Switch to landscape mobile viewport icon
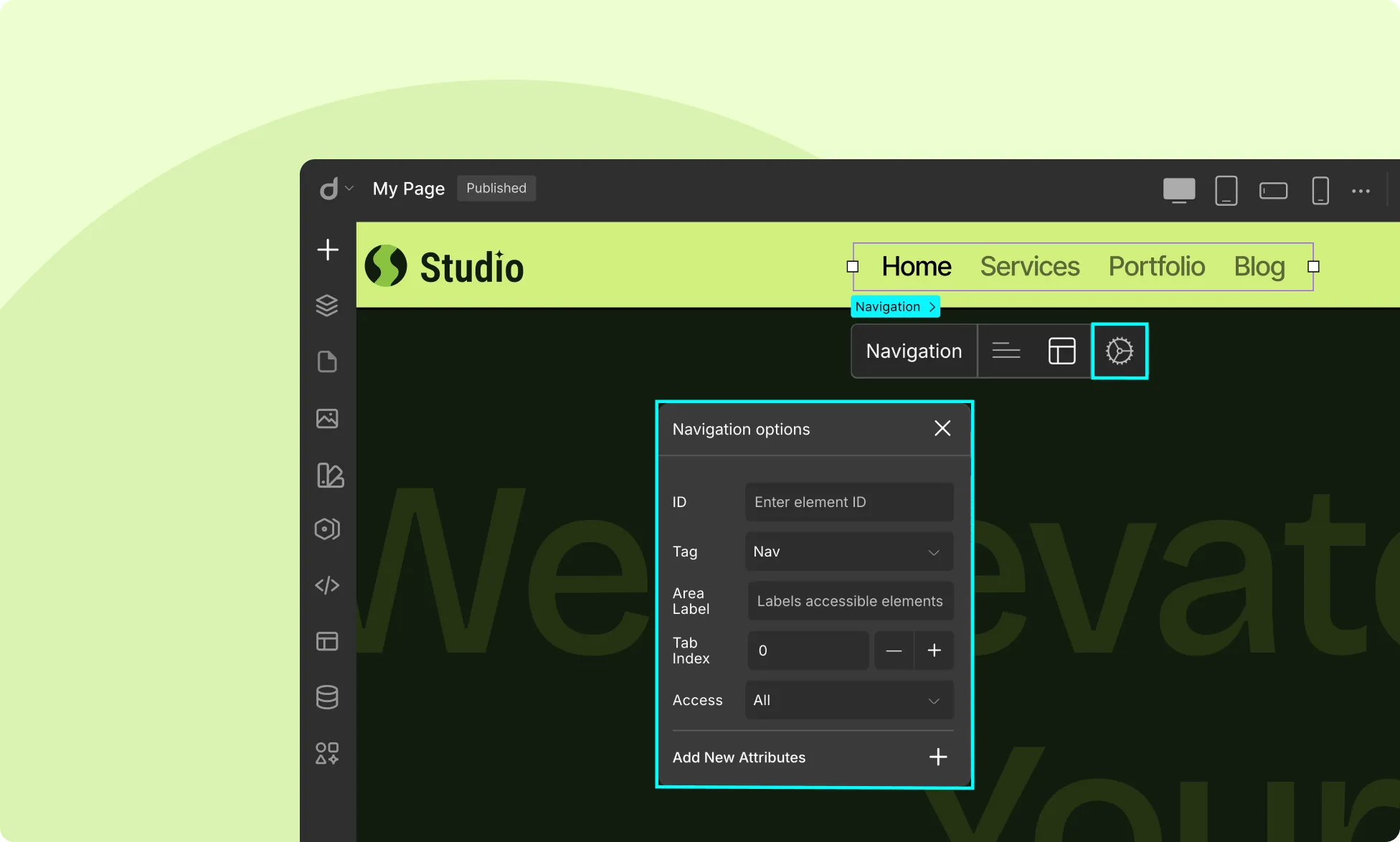Screen dimensions: 1400x842 (1274, 191)
